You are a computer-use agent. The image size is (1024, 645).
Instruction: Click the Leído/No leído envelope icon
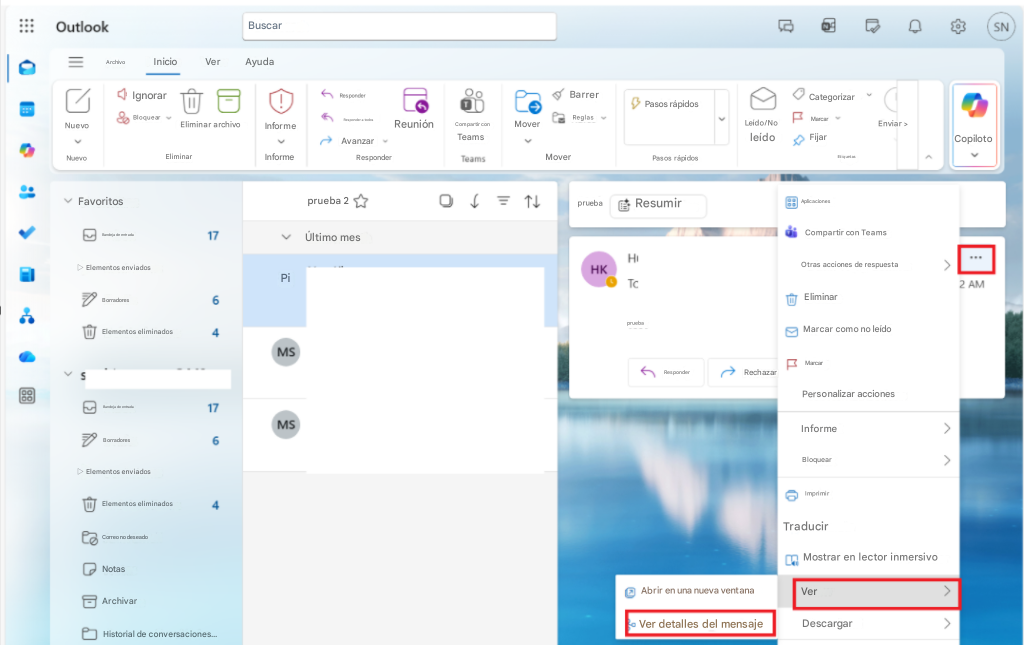[x=763, y=99]
